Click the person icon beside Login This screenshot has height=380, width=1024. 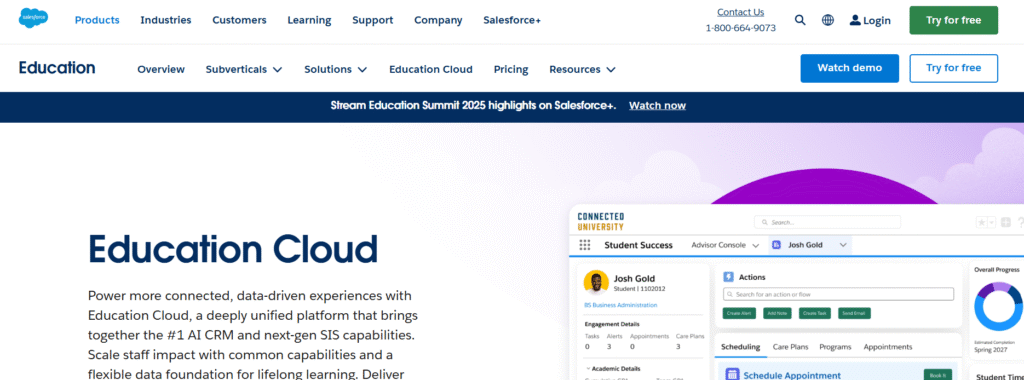855,20
